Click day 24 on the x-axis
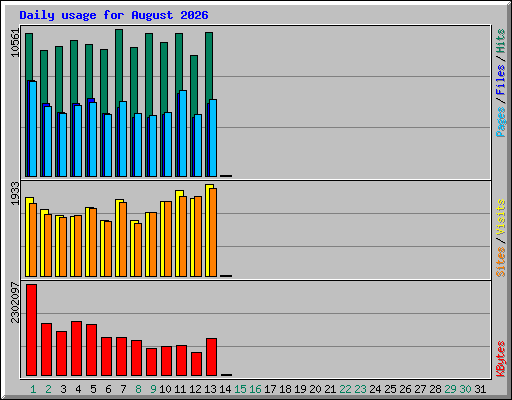Viewport: 512px width, 400px height. click(375, 389)
